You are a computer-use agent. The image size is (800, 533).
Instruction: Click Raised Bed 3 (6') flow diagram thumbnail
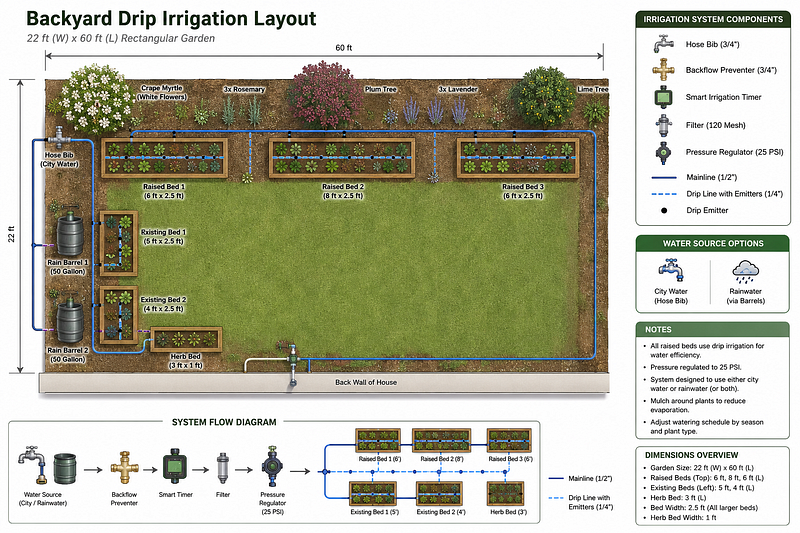click(510, 440)
